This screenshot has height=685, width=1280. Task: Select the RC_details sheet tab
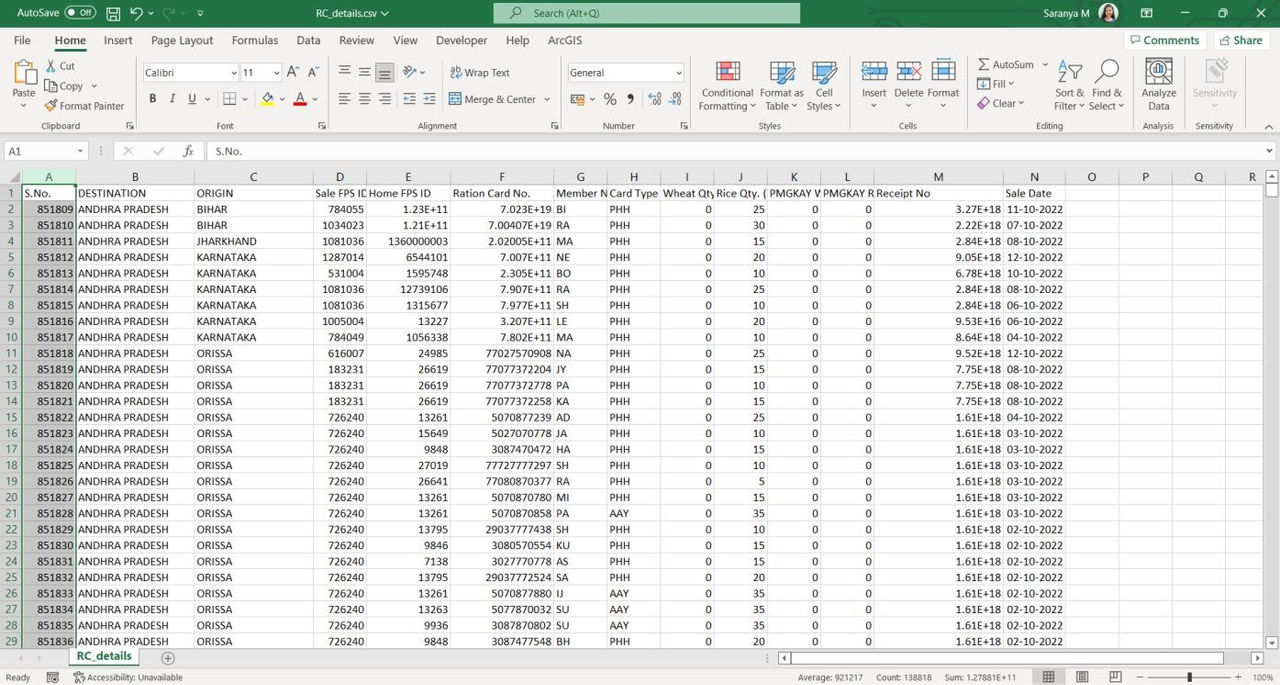[104, 657]
